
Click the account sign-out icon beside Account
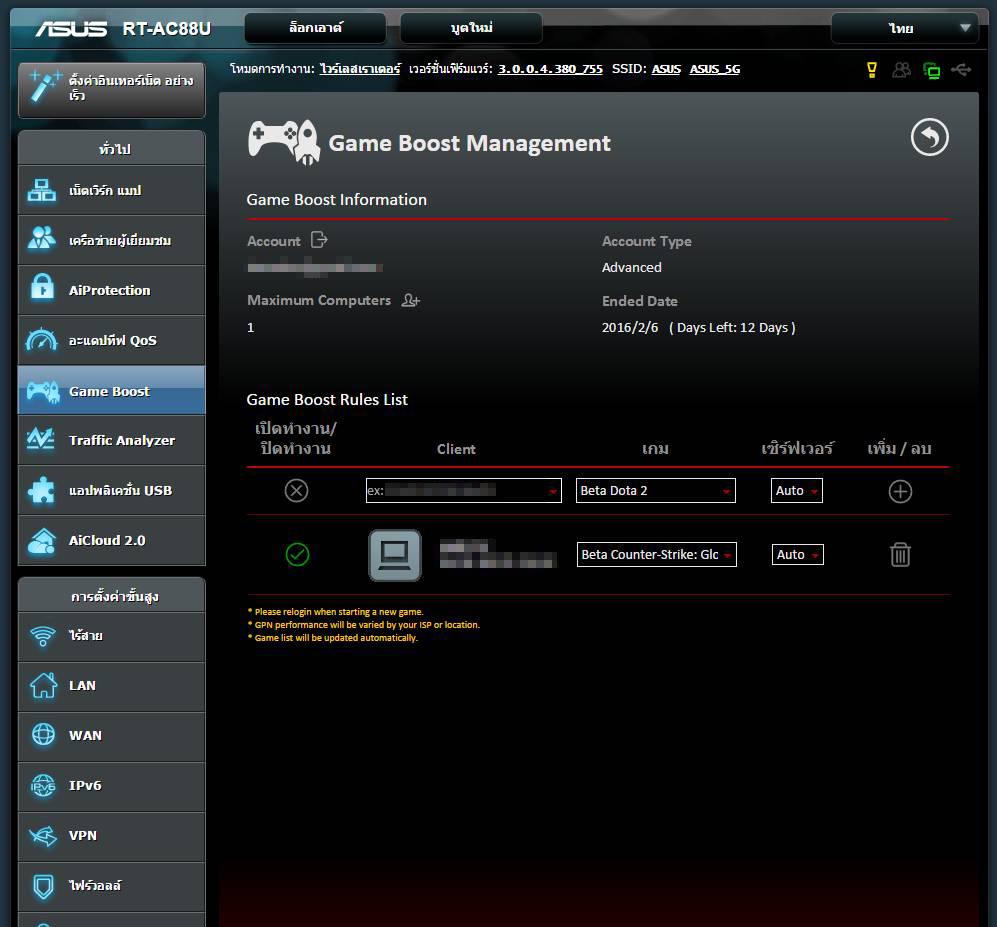pyautogui.click(x=319, y=240)
